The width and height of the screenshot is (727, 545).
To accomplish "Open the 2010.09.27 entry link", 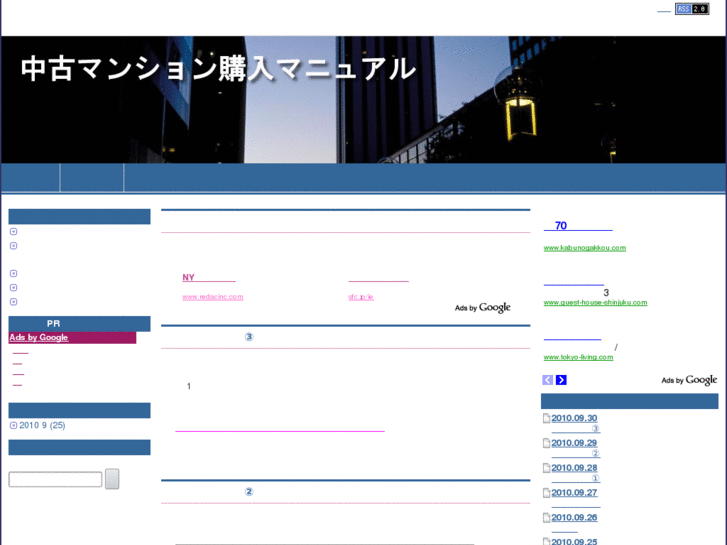I will 574,493.
